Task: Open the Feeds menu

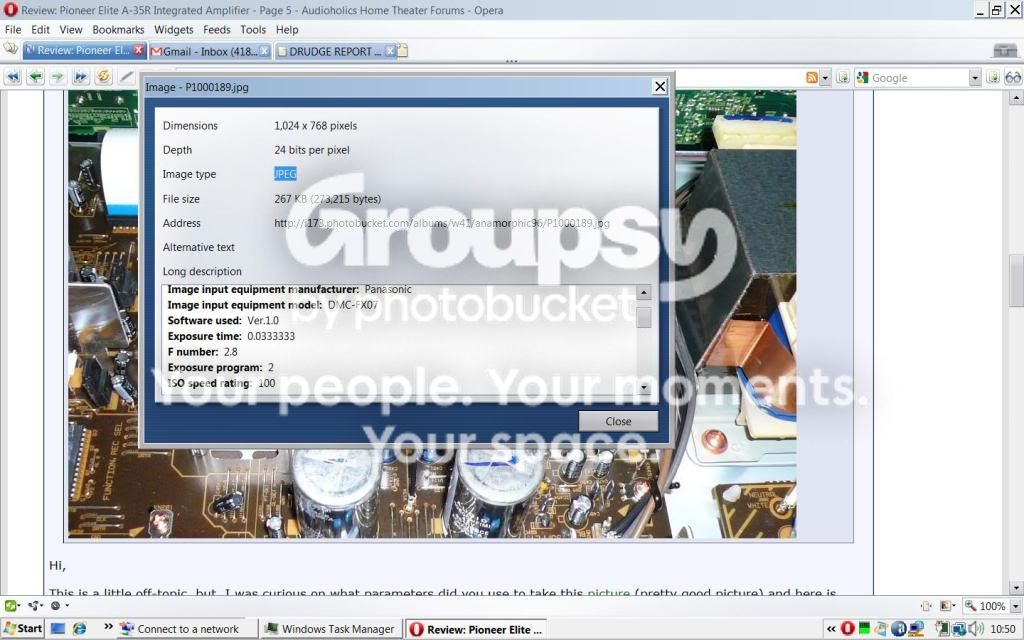Action: tap(217, 29)
